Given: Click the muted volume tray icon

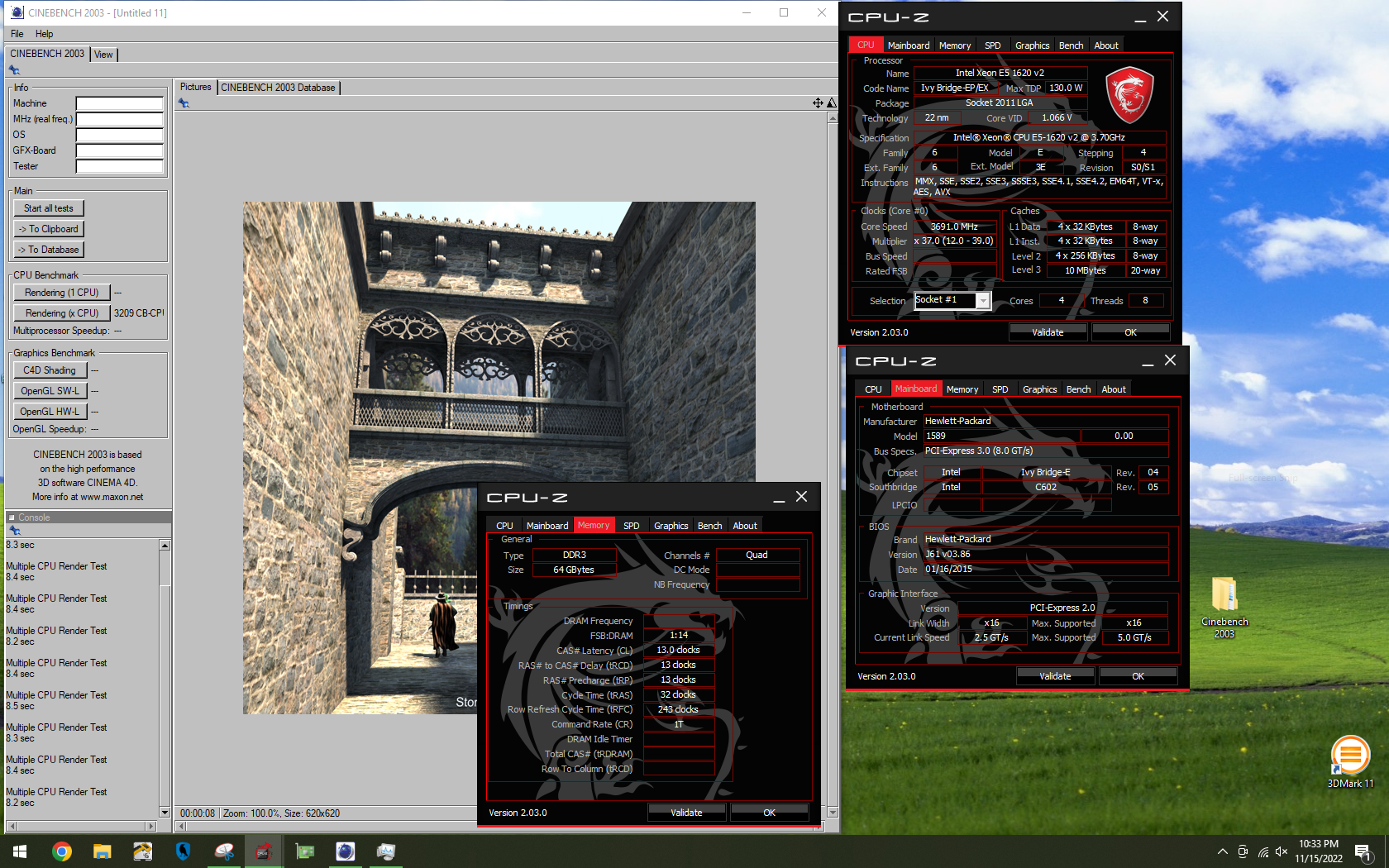Looking at the screenshot, I should pyautogui.click(x=1282, y=851).
